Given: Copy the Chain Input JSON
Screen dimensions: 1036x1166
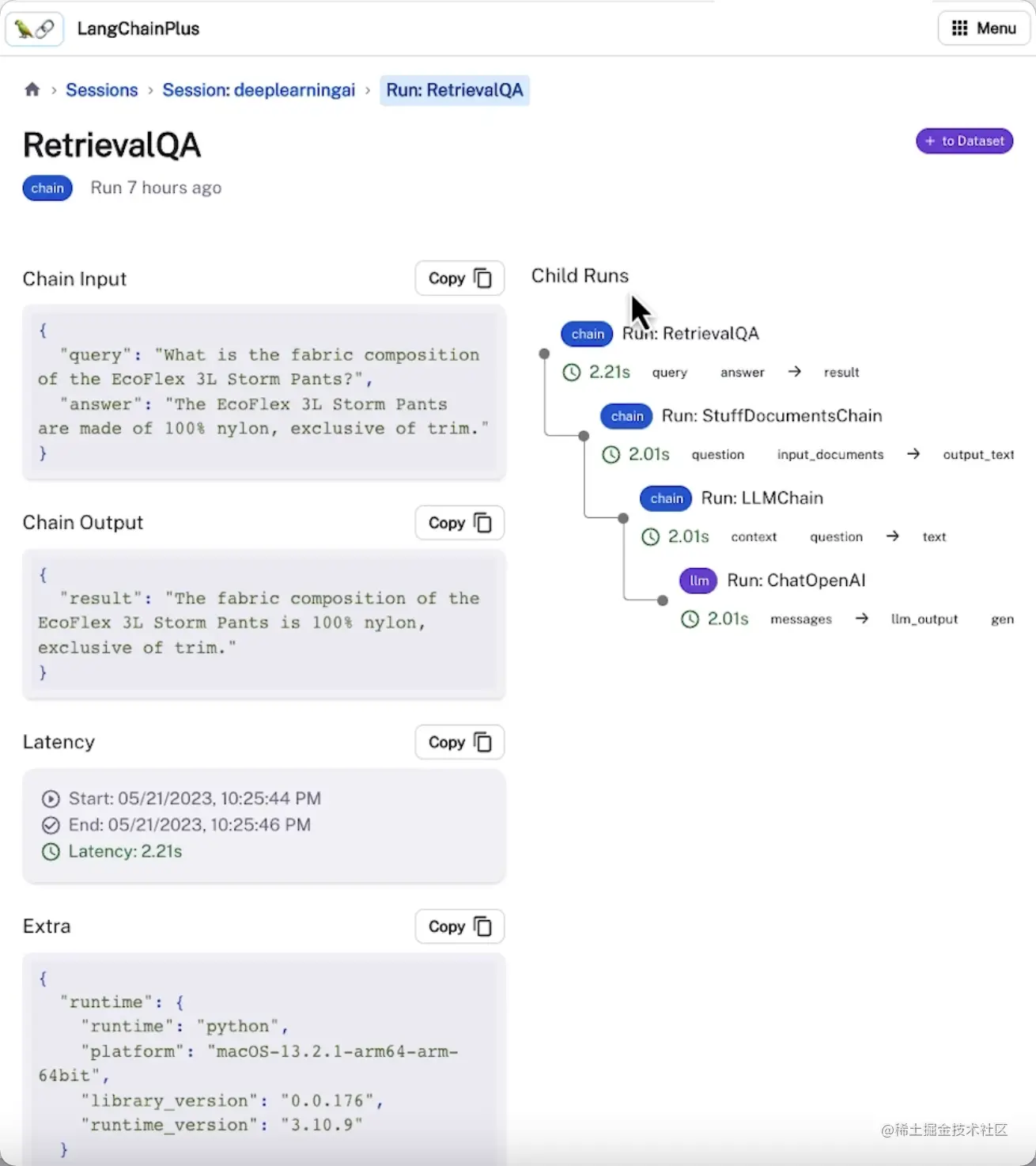Looking at the screenshot, I should (459, 278).
